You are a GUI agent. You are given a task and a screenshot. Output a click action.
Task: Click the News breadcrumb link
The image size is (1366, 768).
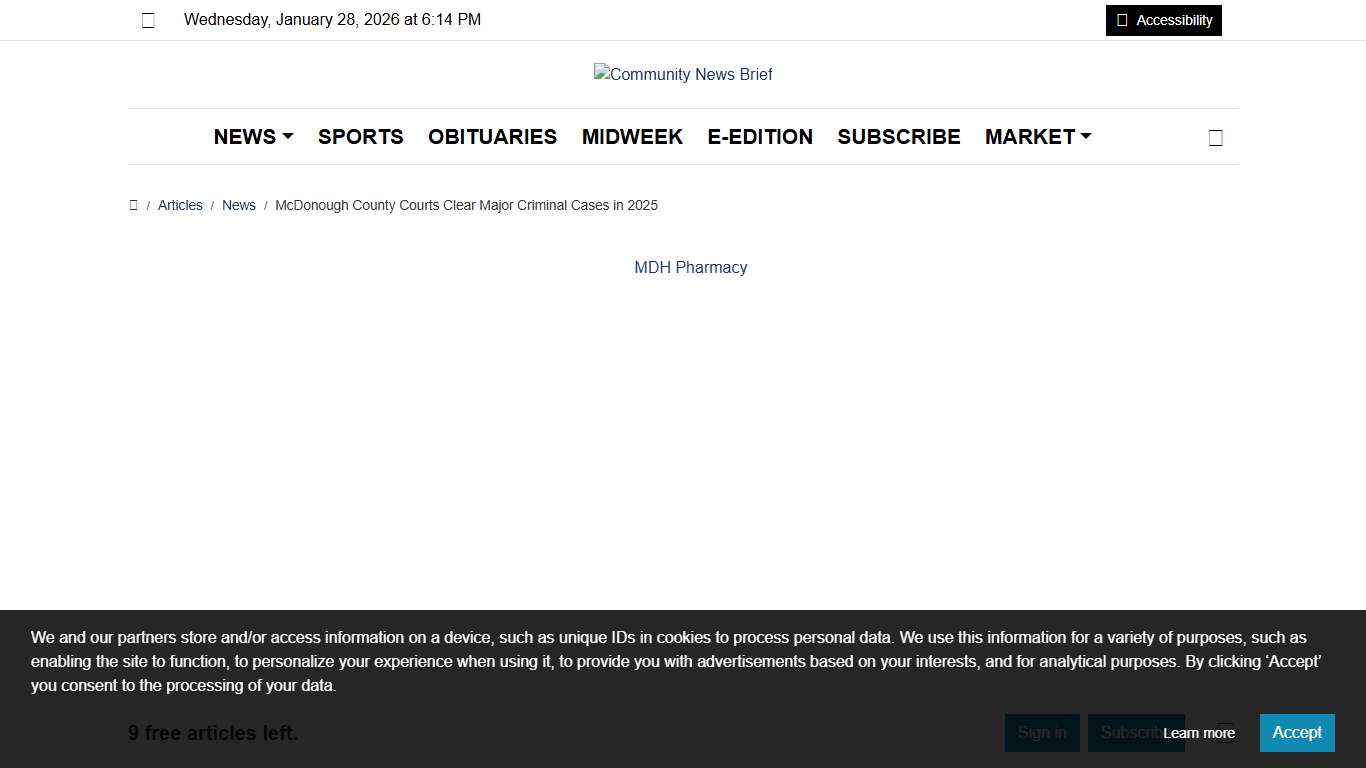238,205
